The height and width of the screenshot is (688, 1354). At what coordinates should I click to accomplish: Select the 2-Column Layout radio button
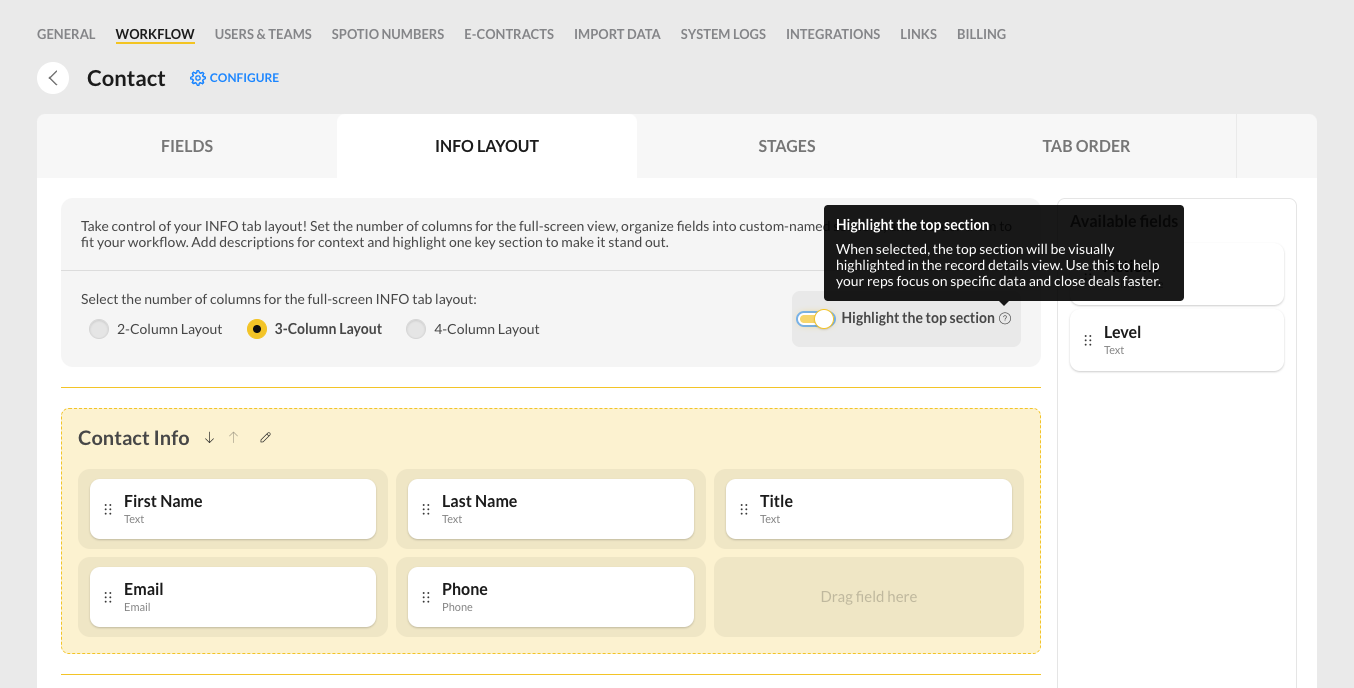pos(99,329)
